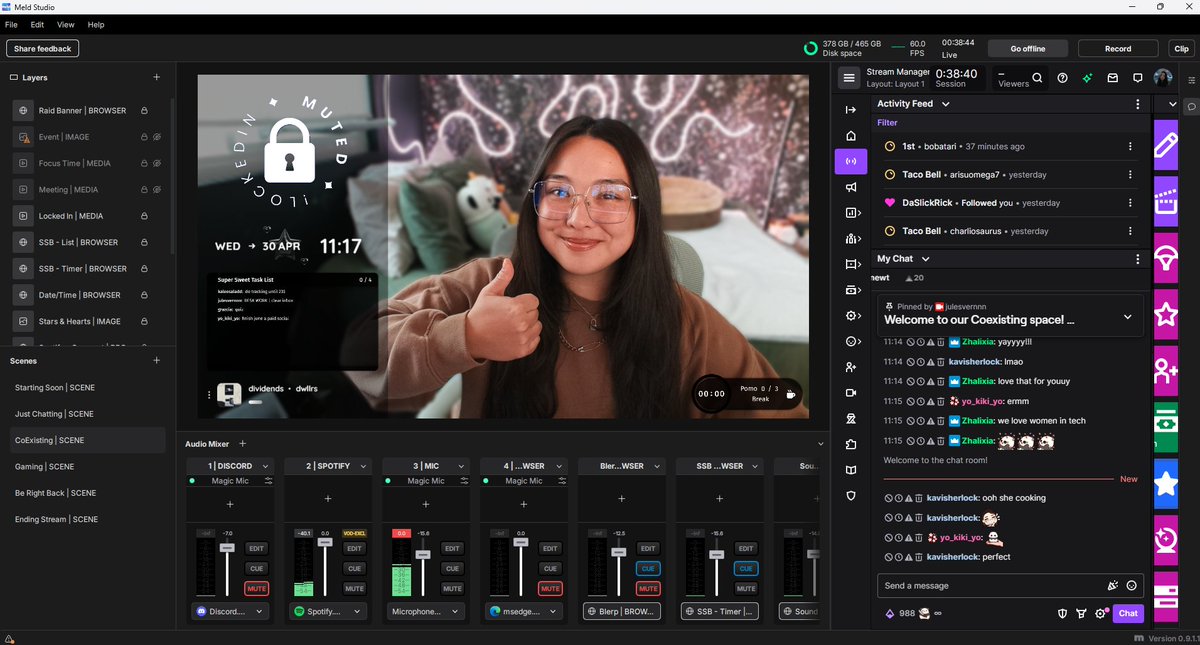The height and width of the screenshot is (645, 1200).
Task: Send the message with the Chat button
Action: point(1128,613)
